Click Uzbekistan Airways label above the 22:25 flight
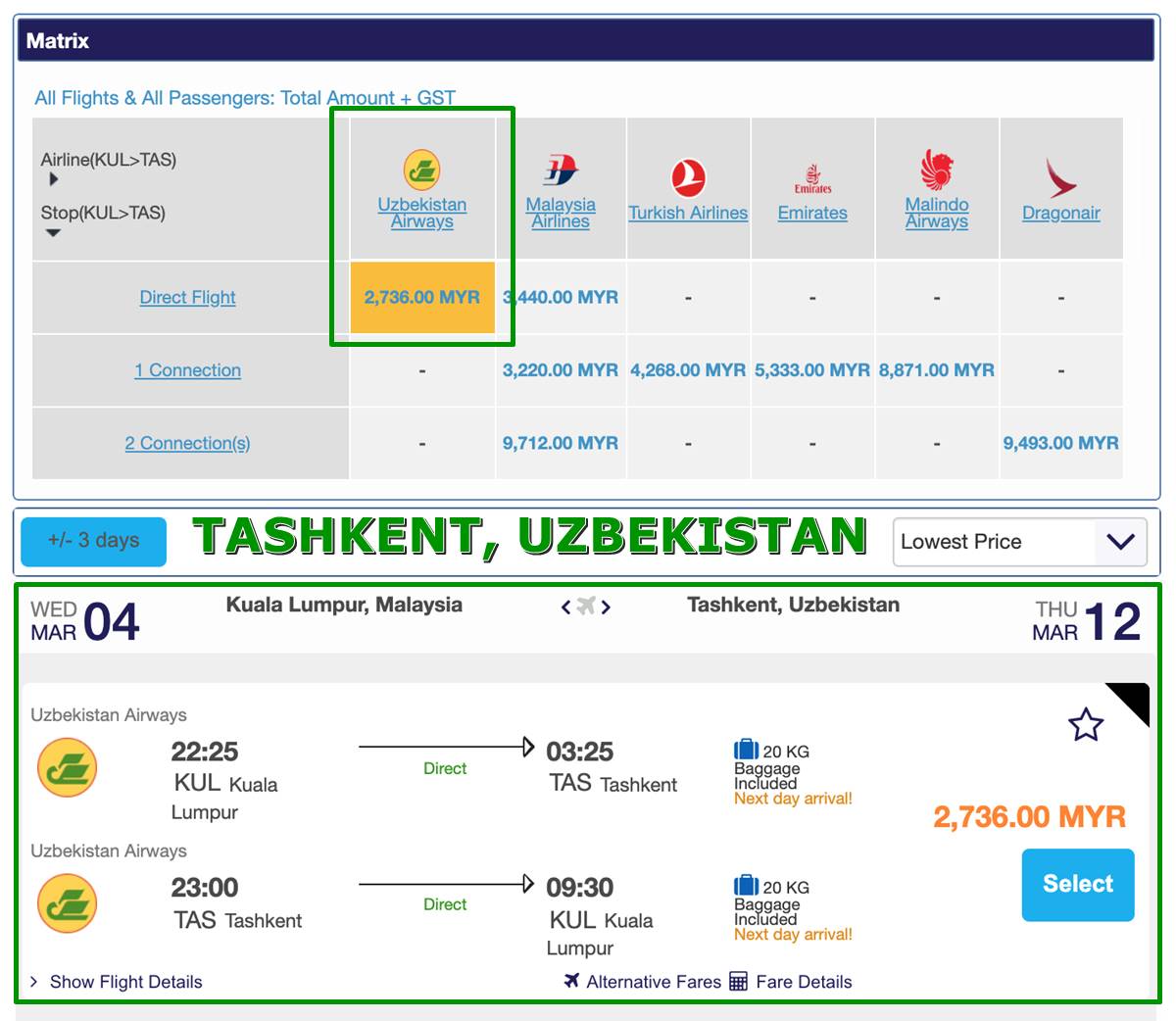1176x1021 pixels. tap(109, 715)
